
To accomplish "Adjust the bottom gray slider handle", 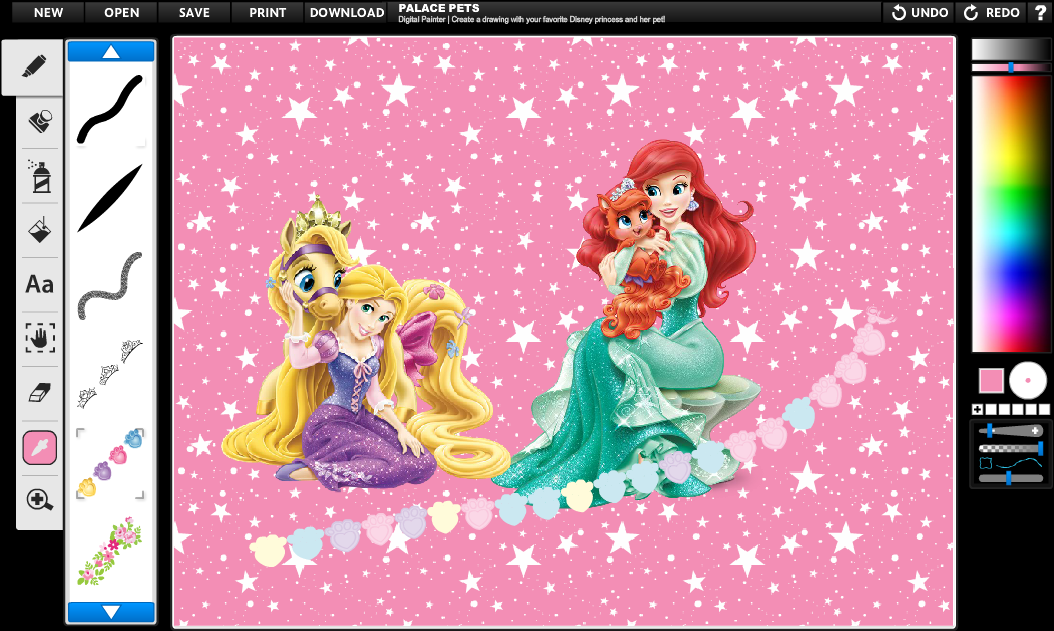I will (1008, 478).
